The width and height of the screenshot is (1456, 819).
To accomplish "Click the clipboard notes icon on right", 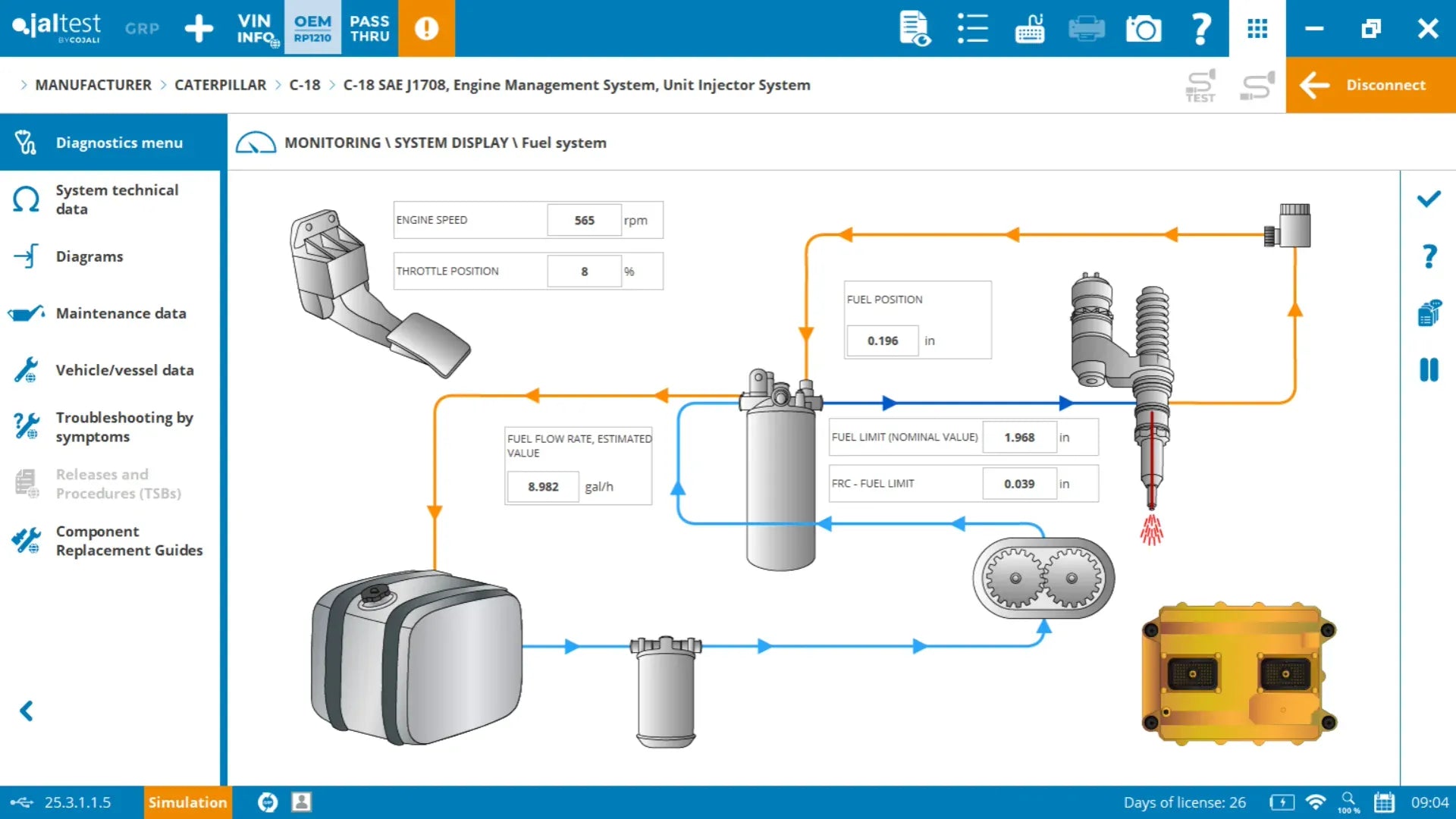I will pos(1429,313).
